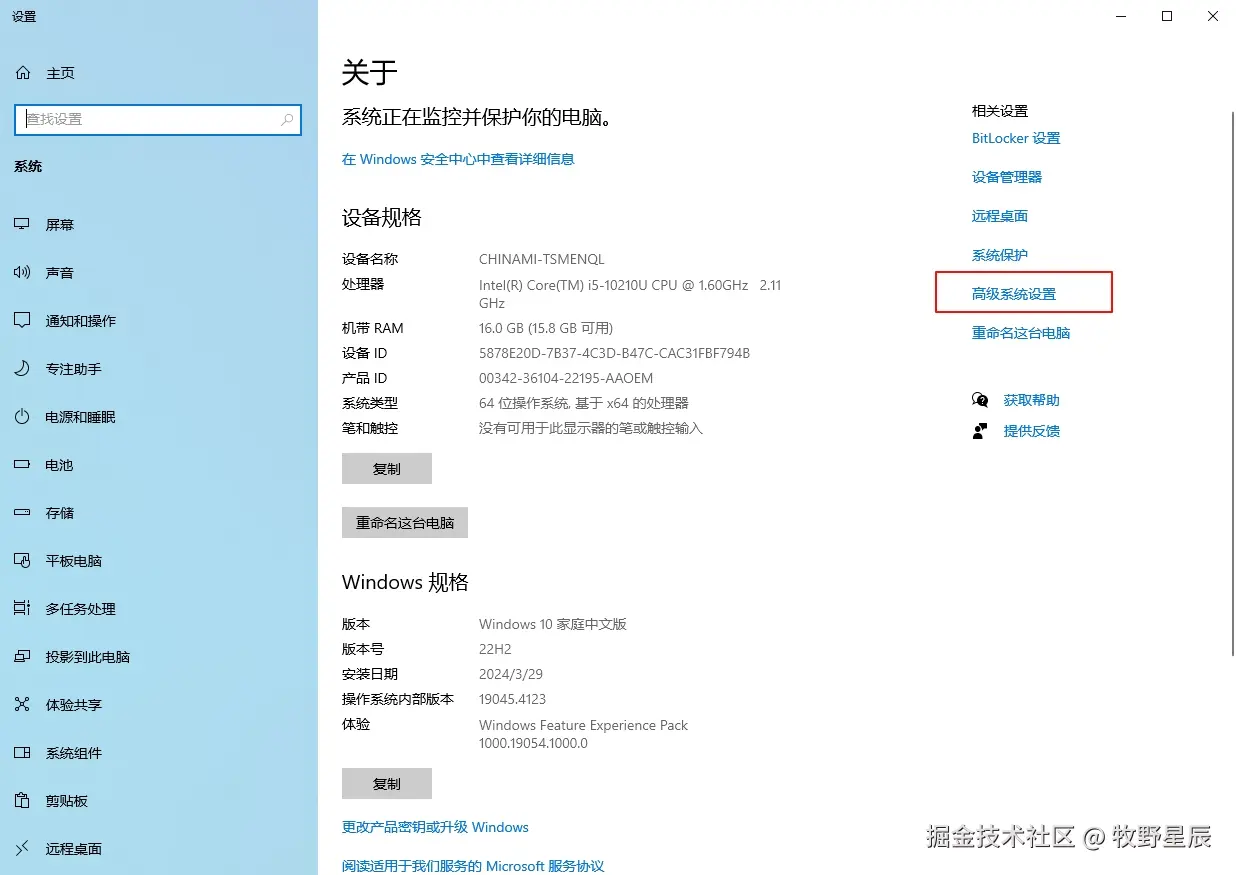Click the 16.0 GB RAM value

pos(546,328)
